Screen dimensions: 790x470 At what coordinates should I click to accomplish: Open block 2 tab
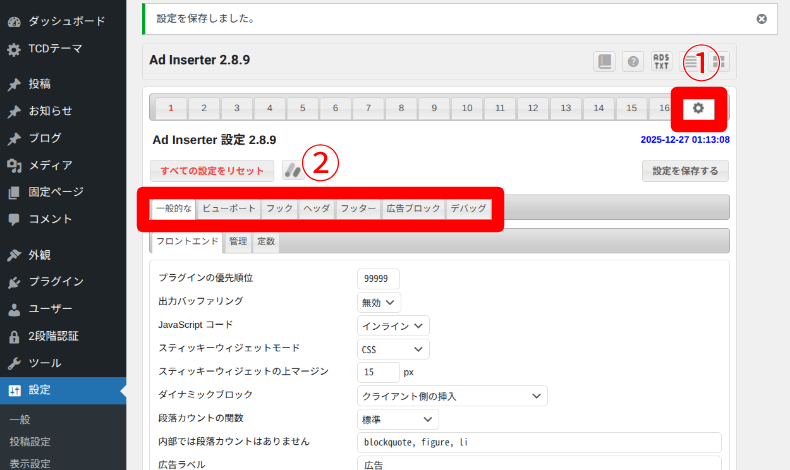click(x=204, y=108)
